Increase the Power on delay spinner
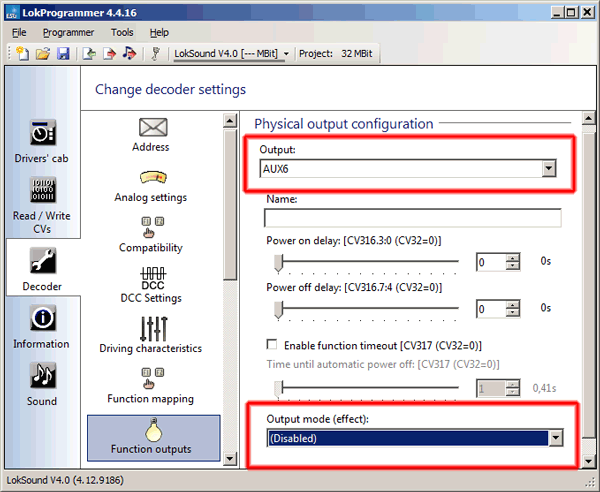 pyautogui.click(x=513, y=258)
